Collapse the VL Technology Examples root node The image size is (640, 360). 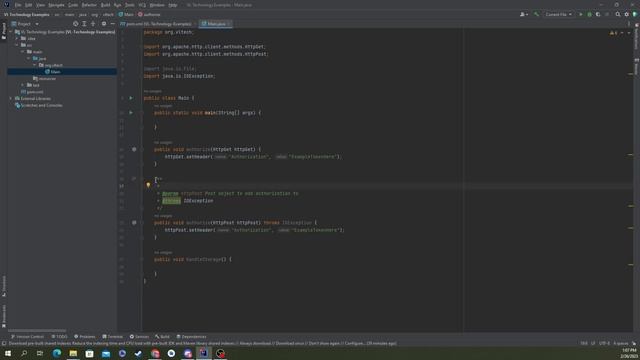[x=11, y=32]
